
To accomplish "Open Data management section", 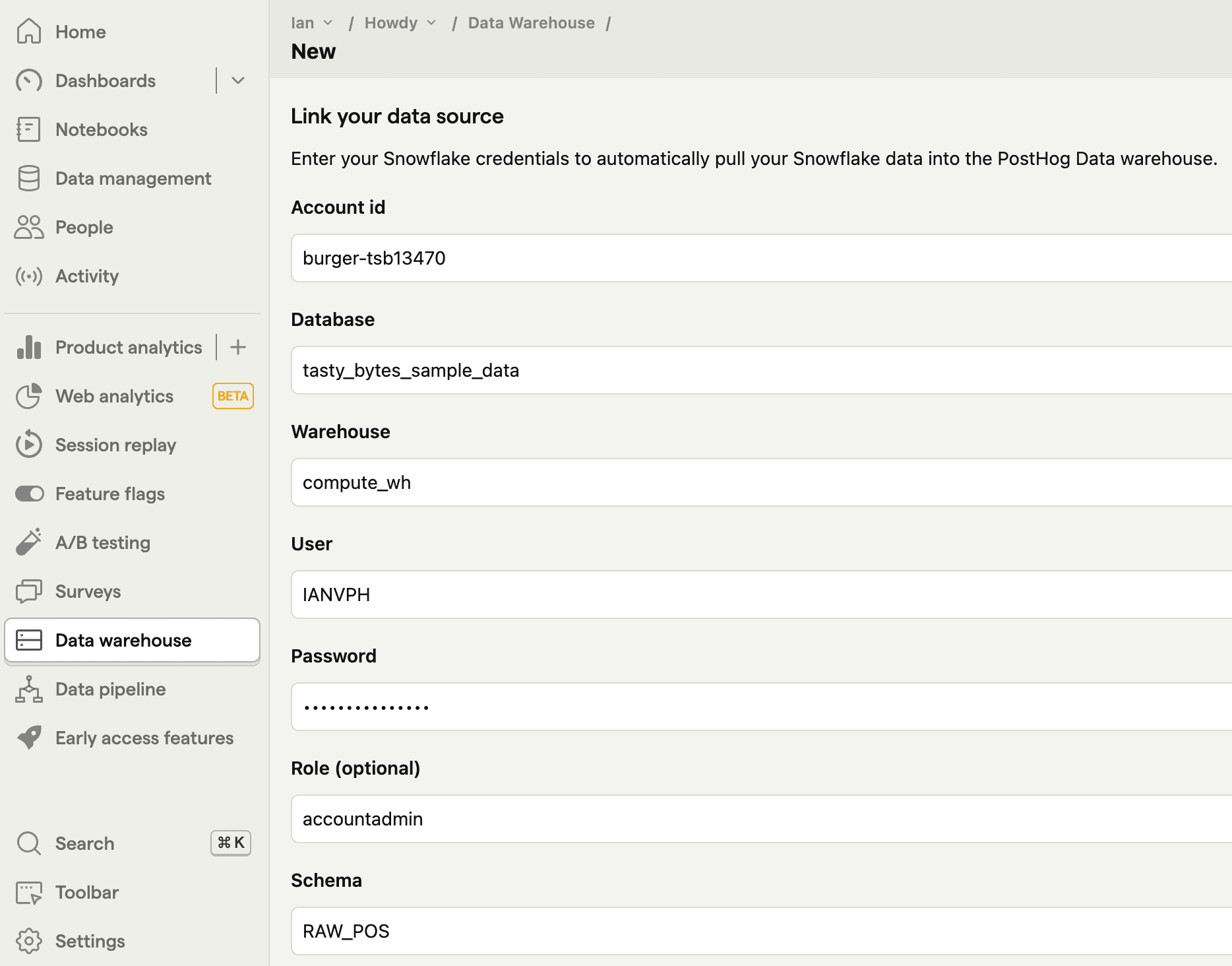I will coord(133,178).
